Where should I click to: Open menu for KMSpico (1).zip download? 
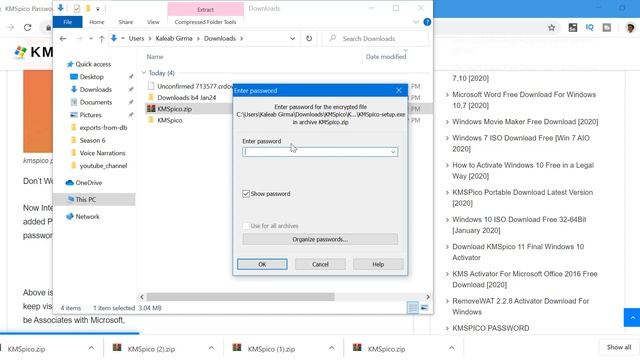coord(331,348)
